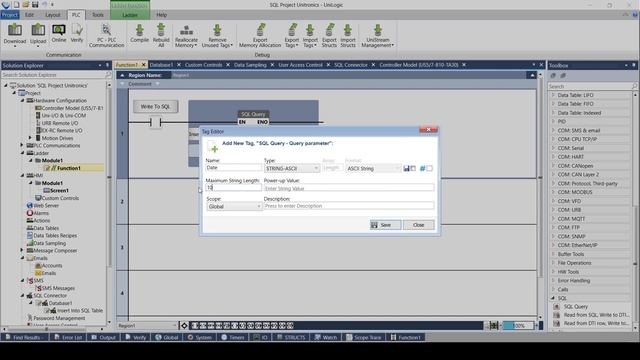The height and width of the screenshot is (360, 640).
Task: Open the Type STRING-ASCII dropdown
Action: pos(291,169)
